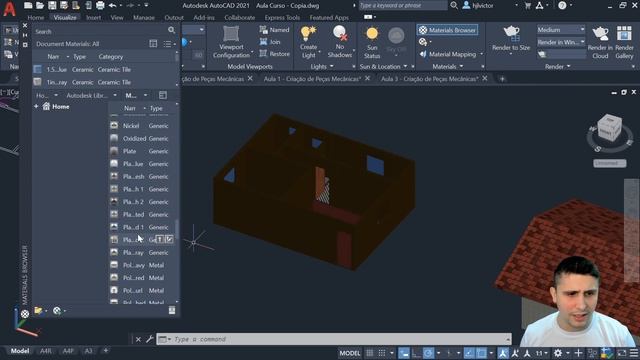Click the keyword search field in title bar
Viewport: 640px width, 360px height.
pyautogui.click(x=403, y=5)
